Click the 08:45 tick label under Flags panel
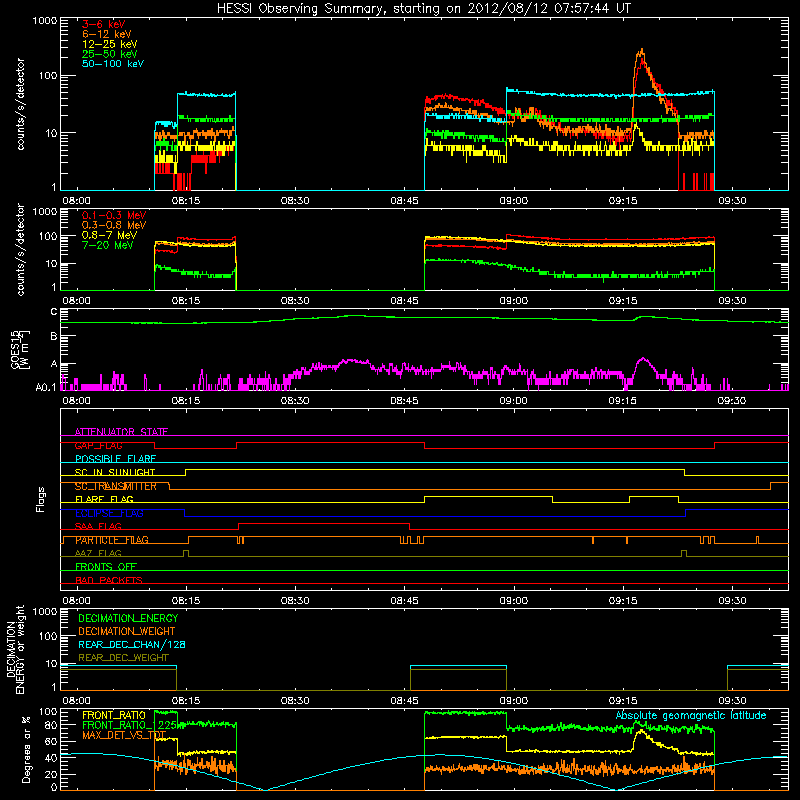800x800 pixels. [405, 601]
